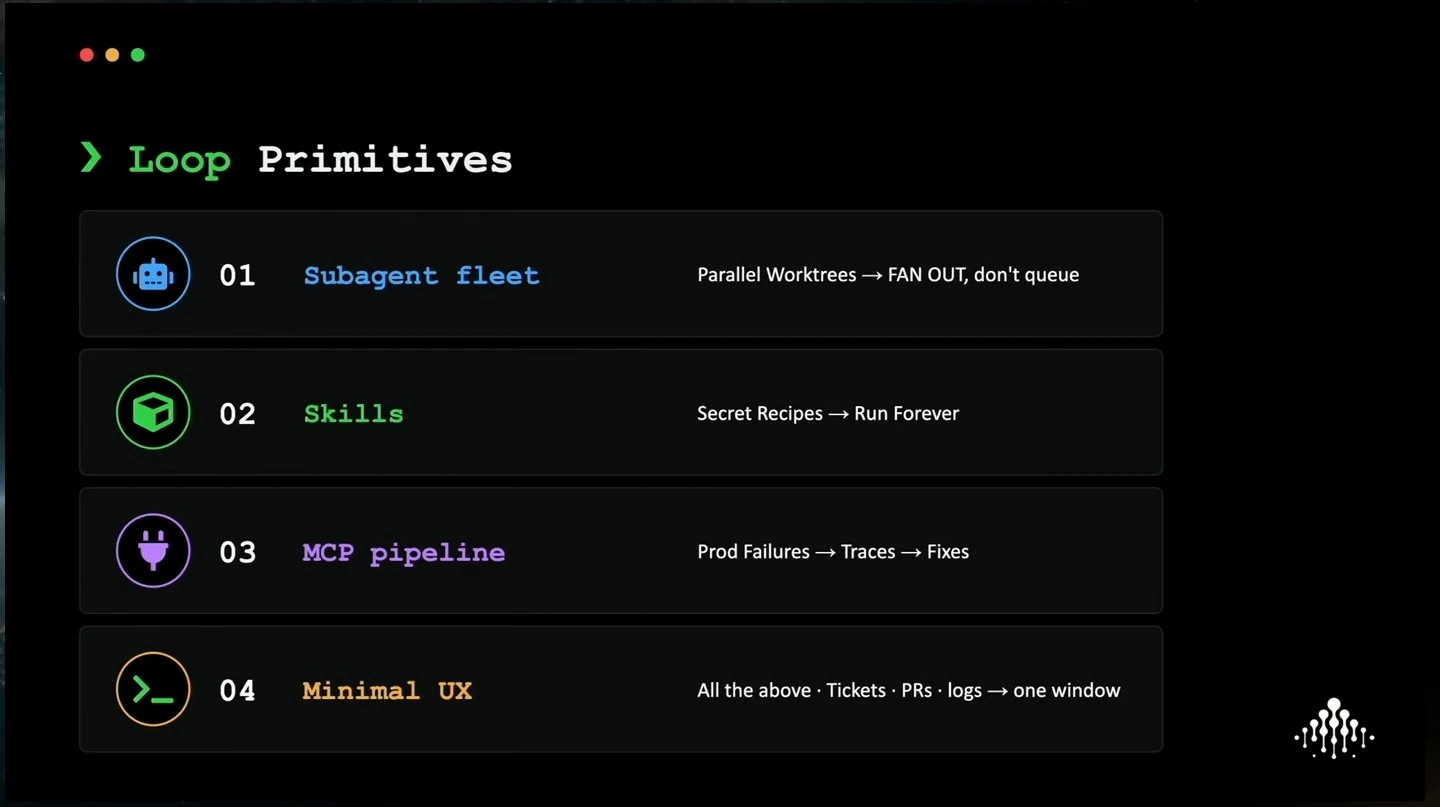Click the number "01"
The image size is (1440, 807).
tap(237, 275)
